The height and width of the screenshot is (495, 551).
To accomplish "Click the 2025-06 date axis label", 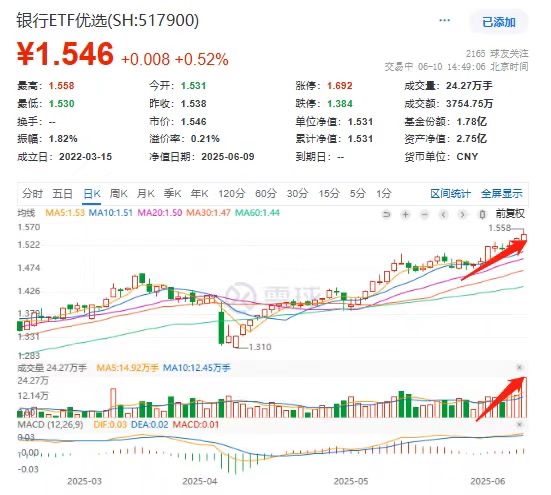I will (488, 481).
